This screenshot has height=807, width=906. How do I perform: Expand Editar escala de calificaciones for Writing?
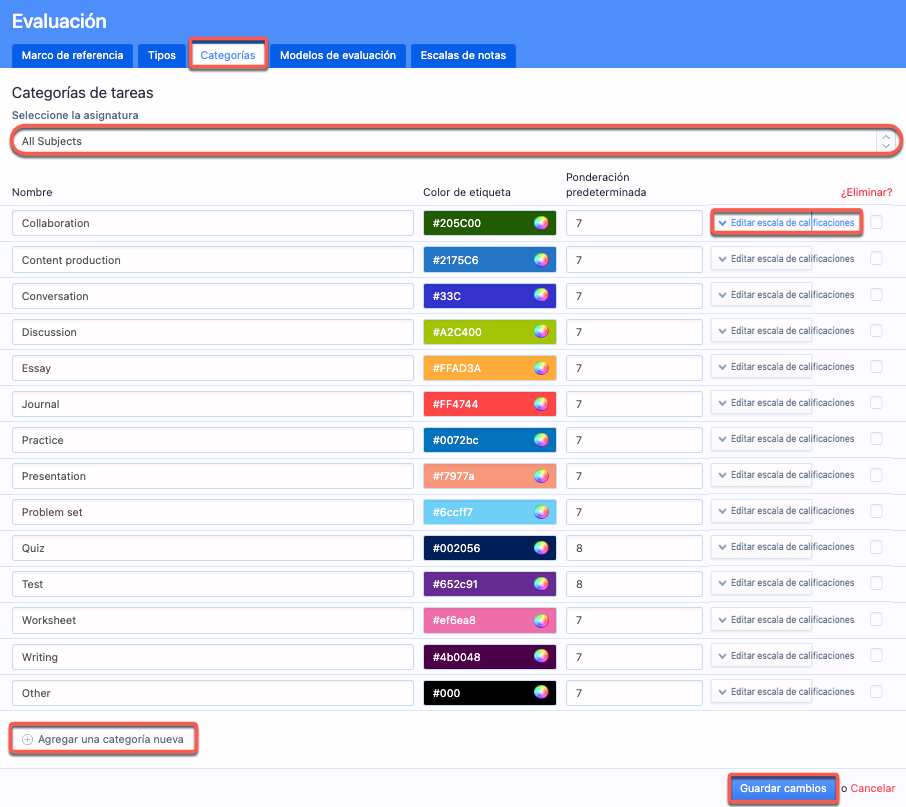pos(786,656)
